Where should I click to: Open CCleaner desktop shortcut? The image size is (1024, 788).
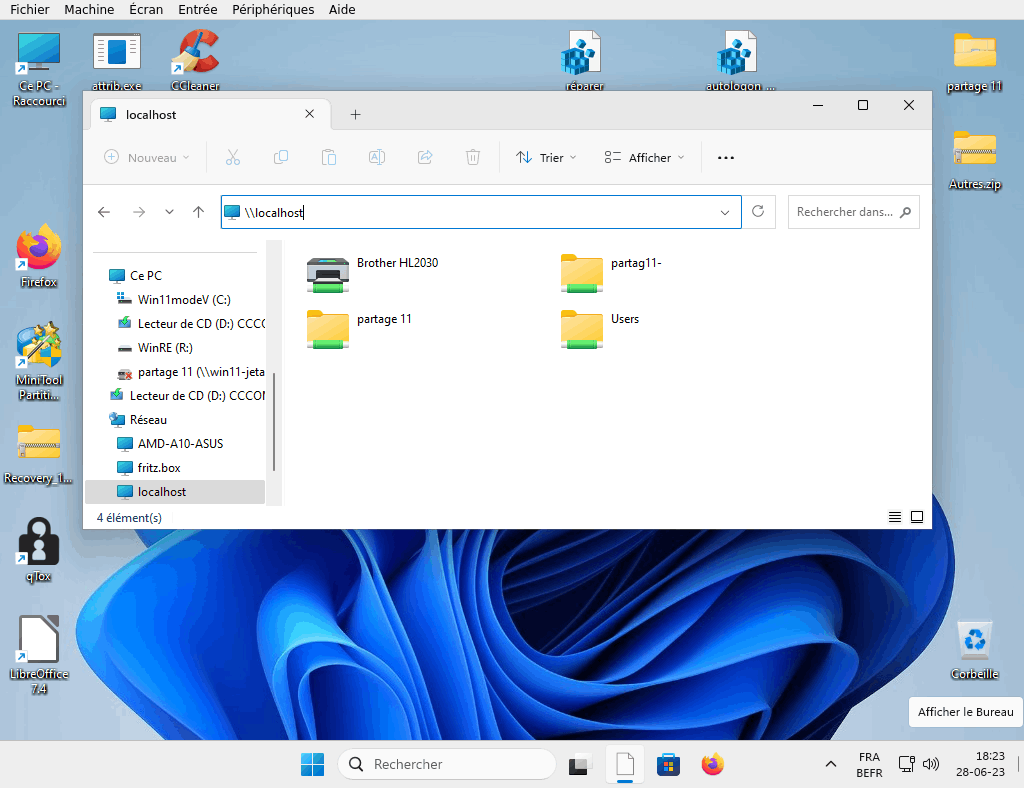click(195, 60)
